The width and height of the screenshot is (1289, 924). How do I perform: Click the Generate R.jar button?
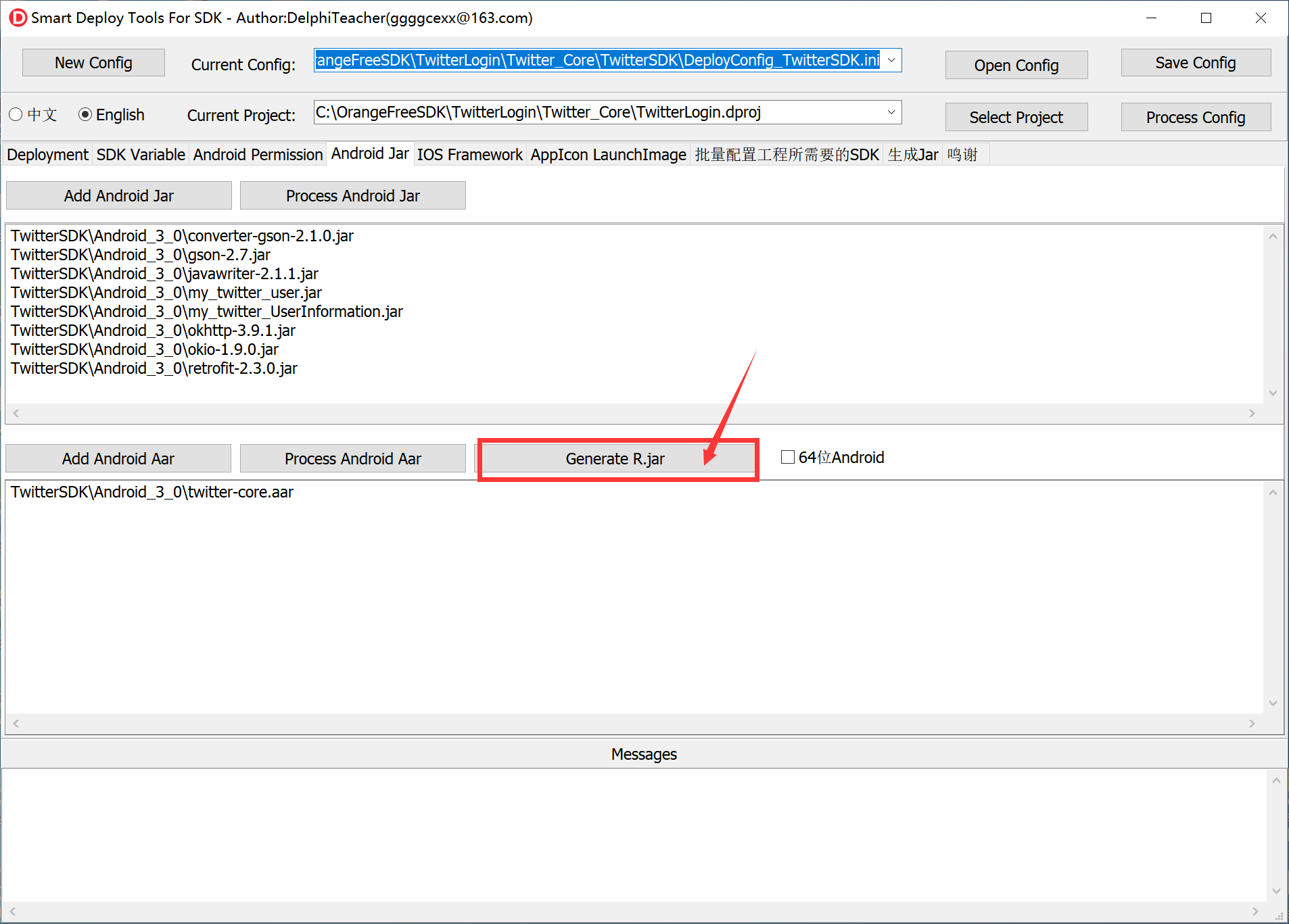click(615, 459)
